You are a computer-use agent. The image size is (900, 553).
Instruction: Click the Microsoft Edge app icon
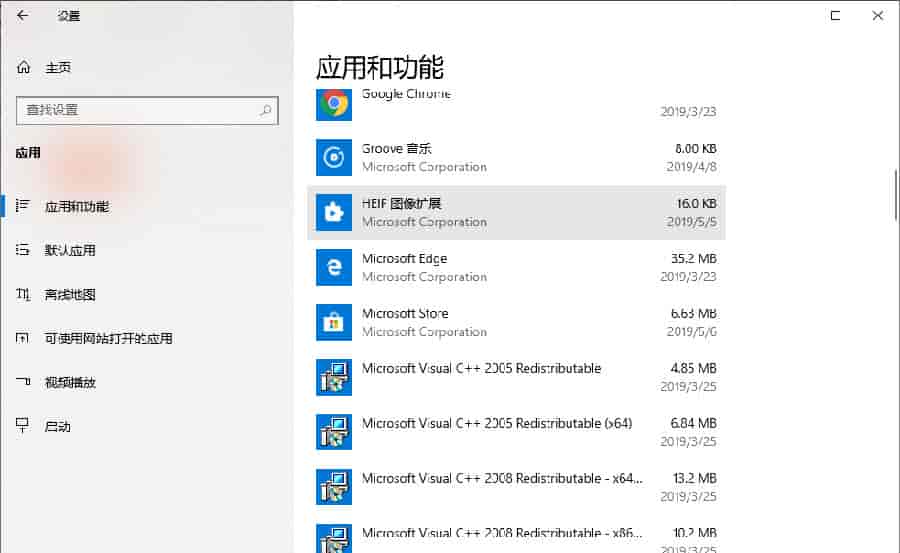[x=334, y=267]
